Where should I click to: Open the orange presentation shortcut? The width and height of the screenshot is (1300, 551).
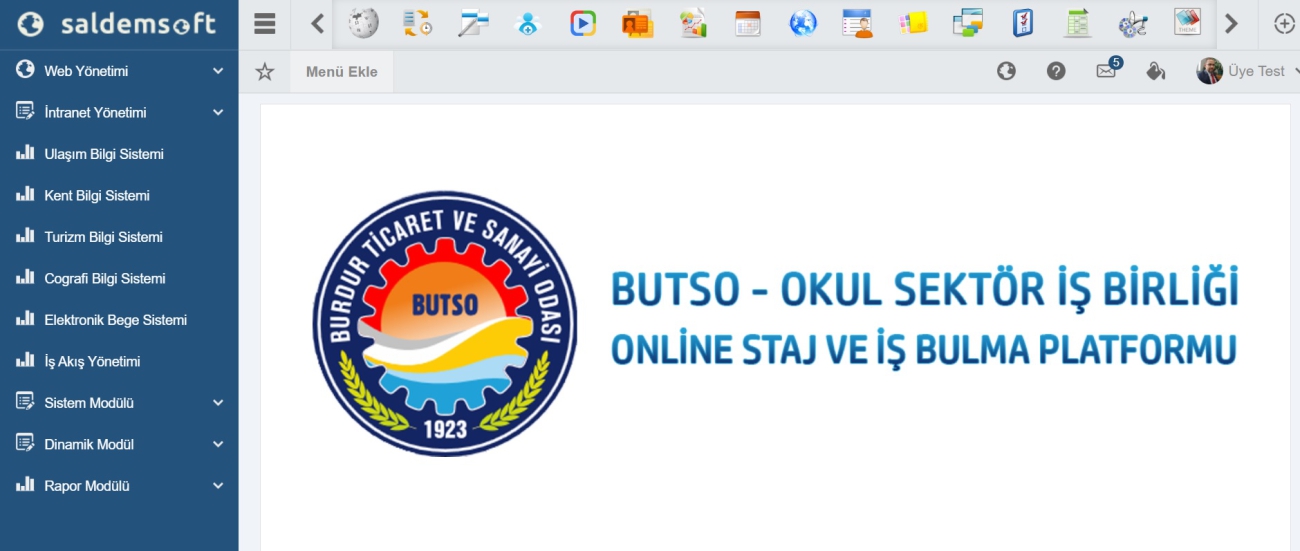pyautogui.click(x=637, y=23)
